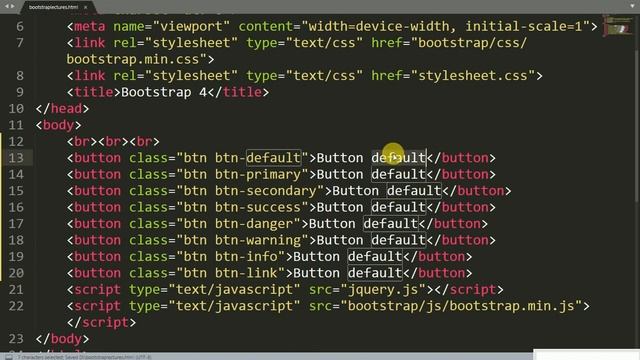Click the wrapped closing script tag below line 22
Viewport: 640px width, 360px height.
coord(101,322)
